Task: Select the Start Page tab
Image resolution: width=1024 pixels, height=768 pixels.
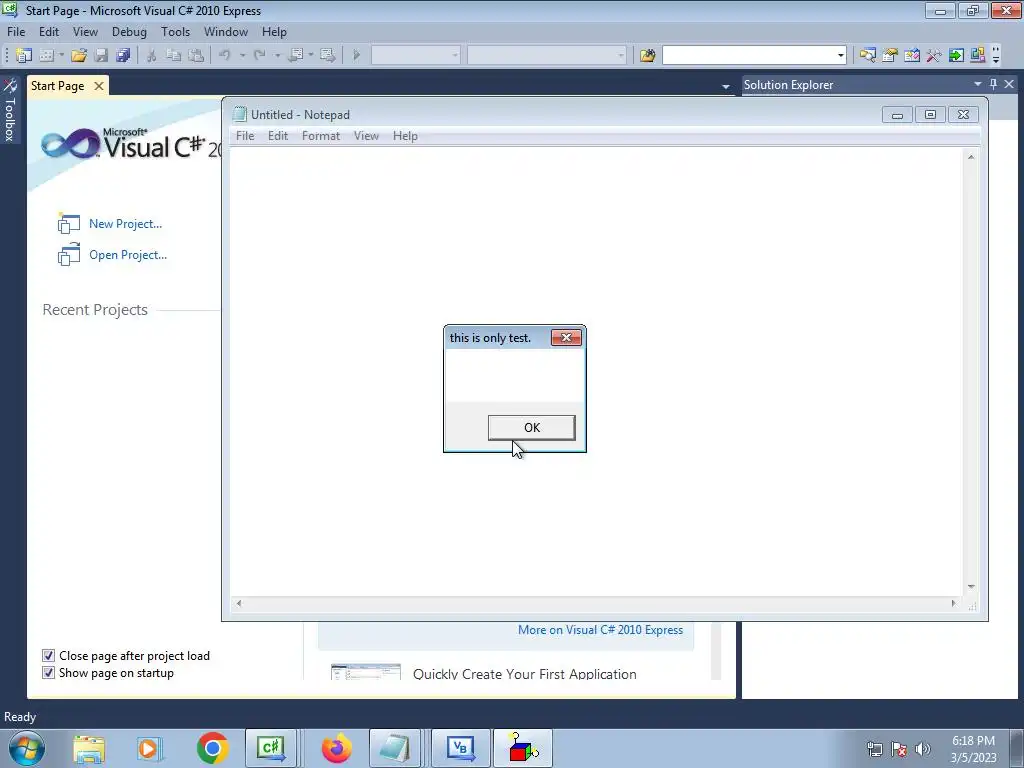Action: click(x=57, y=86)
